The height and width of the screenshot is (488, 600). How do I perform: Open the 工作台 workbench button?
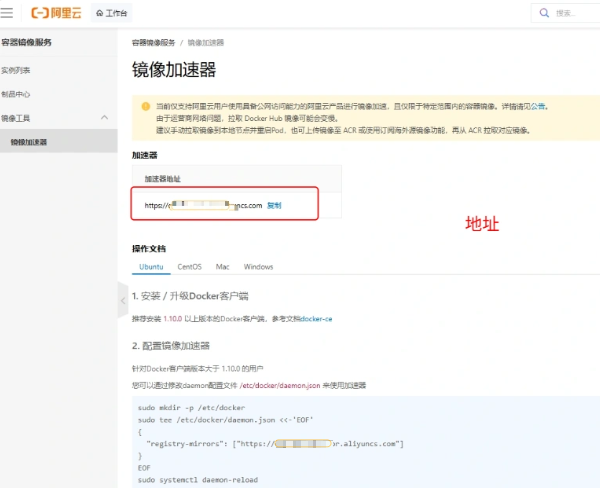[111, 13]
